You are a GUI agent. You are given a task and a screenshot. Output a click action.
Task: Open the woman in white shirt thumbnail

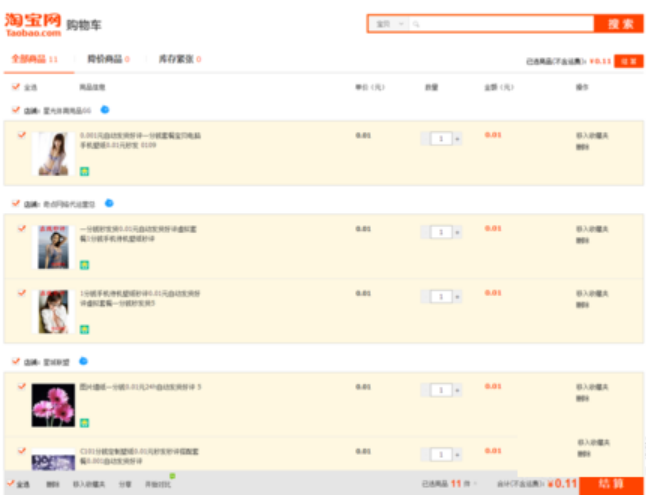click(53, 312)
